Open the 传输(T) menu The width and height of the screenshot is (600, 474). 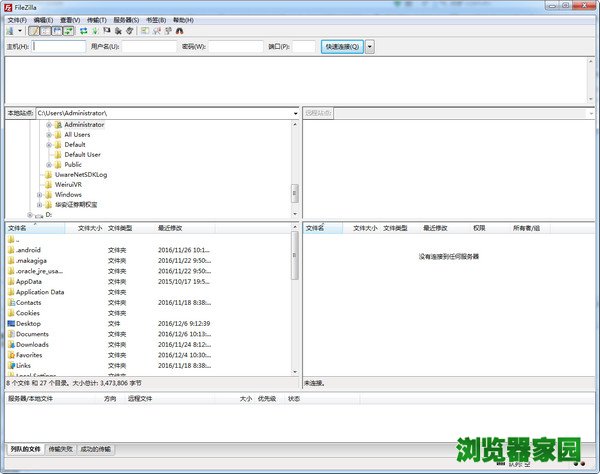98,19
